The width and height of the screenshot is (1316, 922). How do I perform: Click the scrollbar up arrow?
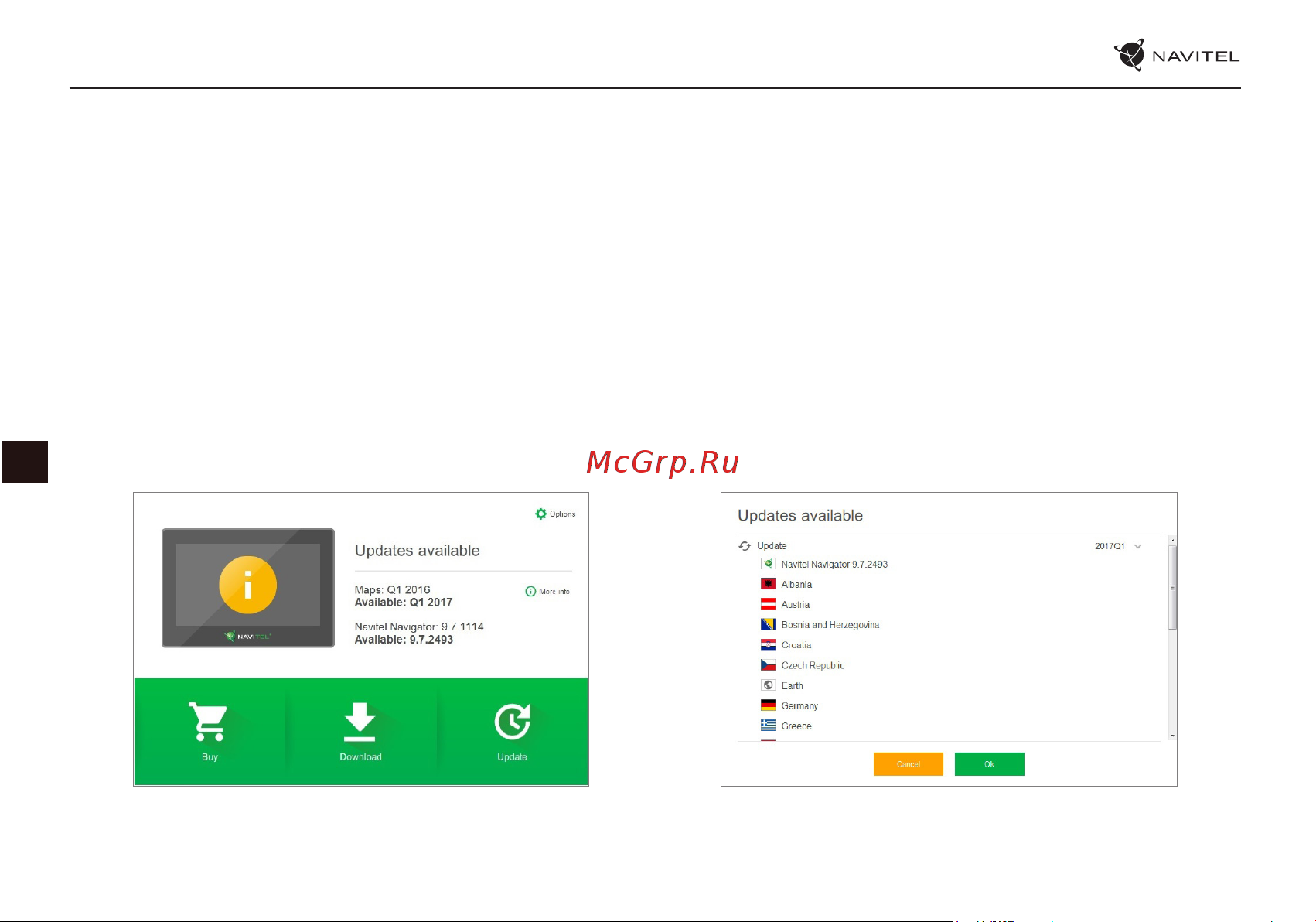(x=1172, y=541)
